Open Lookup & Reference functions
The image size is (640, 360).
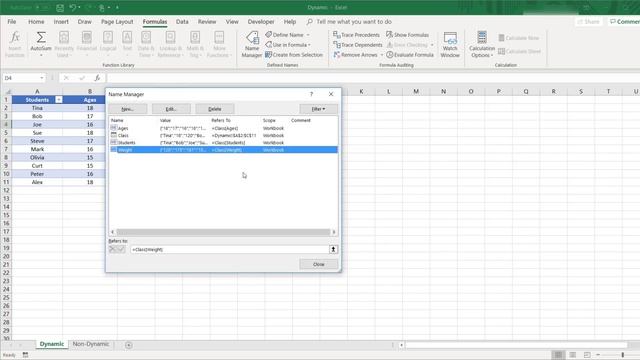170,44
